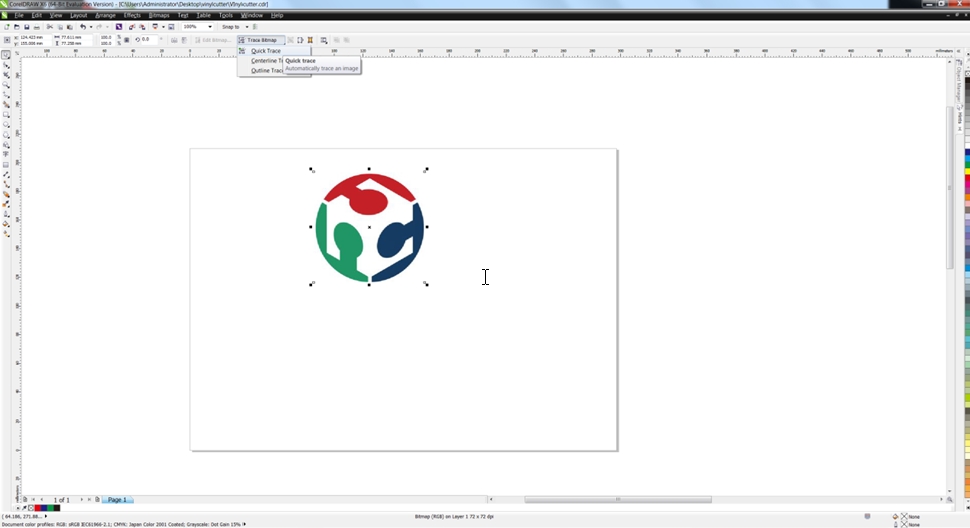Open the View menu

click(56, 15)
